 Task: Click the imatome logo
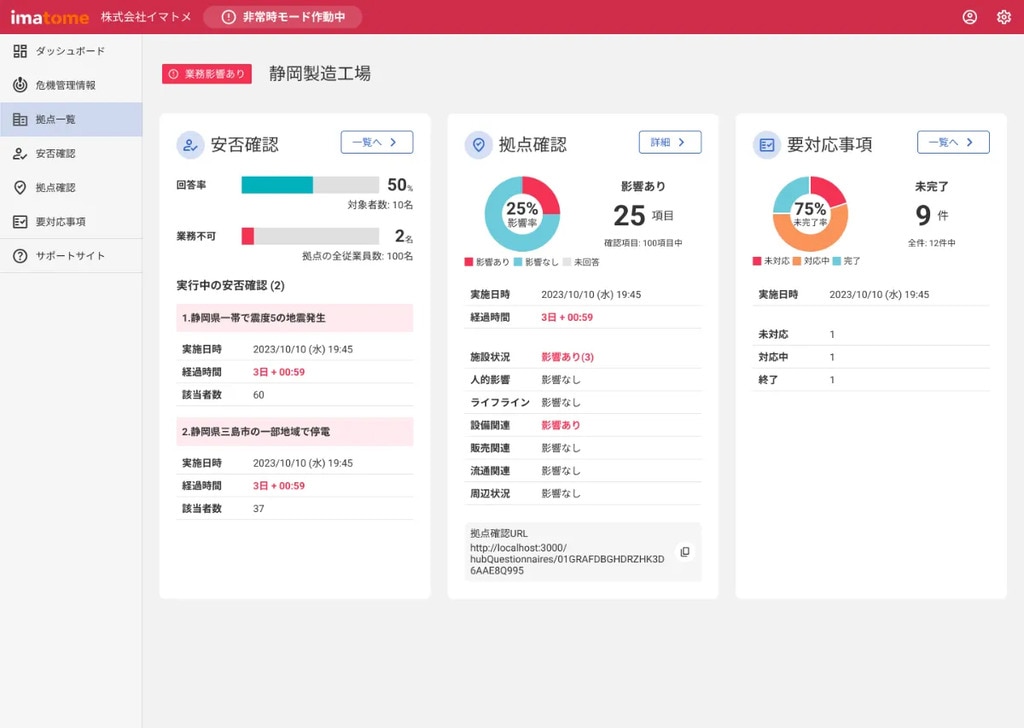pyautogui.click(x=48, y=17)
